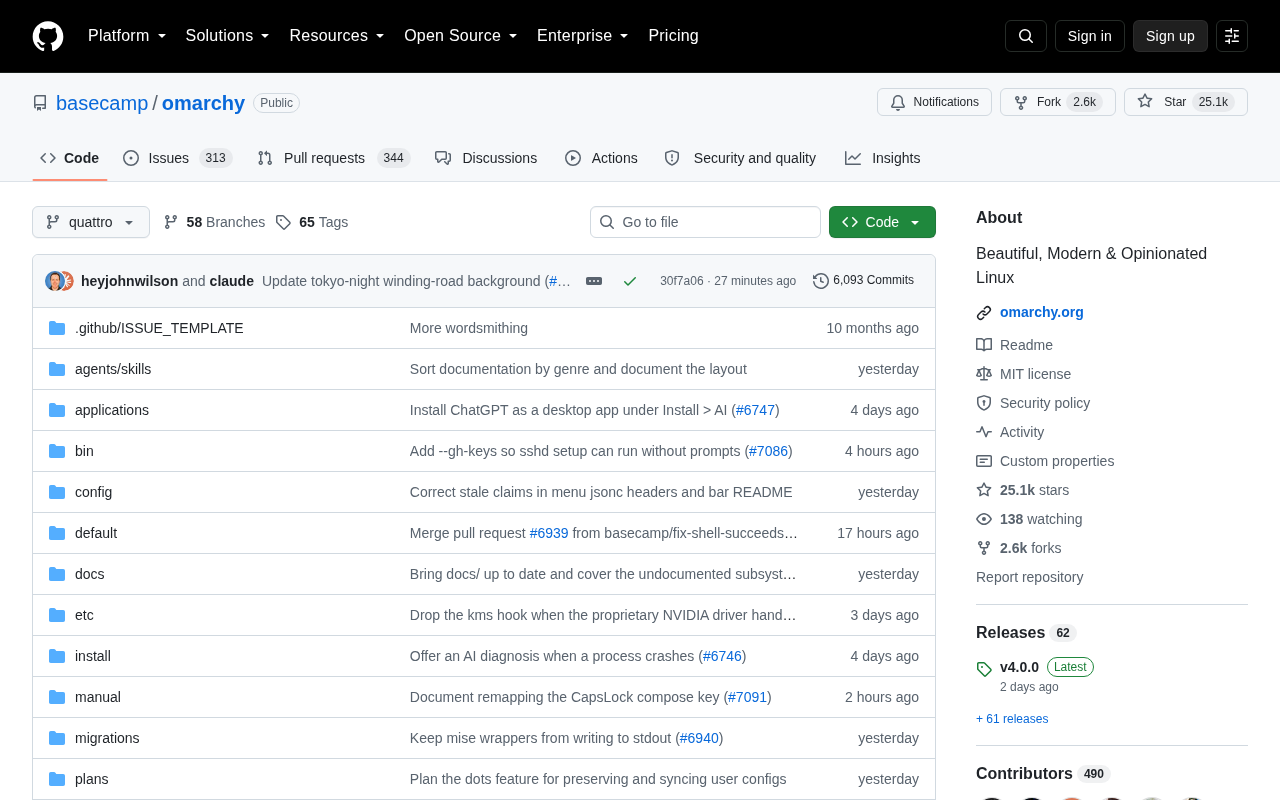Open the Discussions tab
The image size is (1280, 800).
click(486, 158)
